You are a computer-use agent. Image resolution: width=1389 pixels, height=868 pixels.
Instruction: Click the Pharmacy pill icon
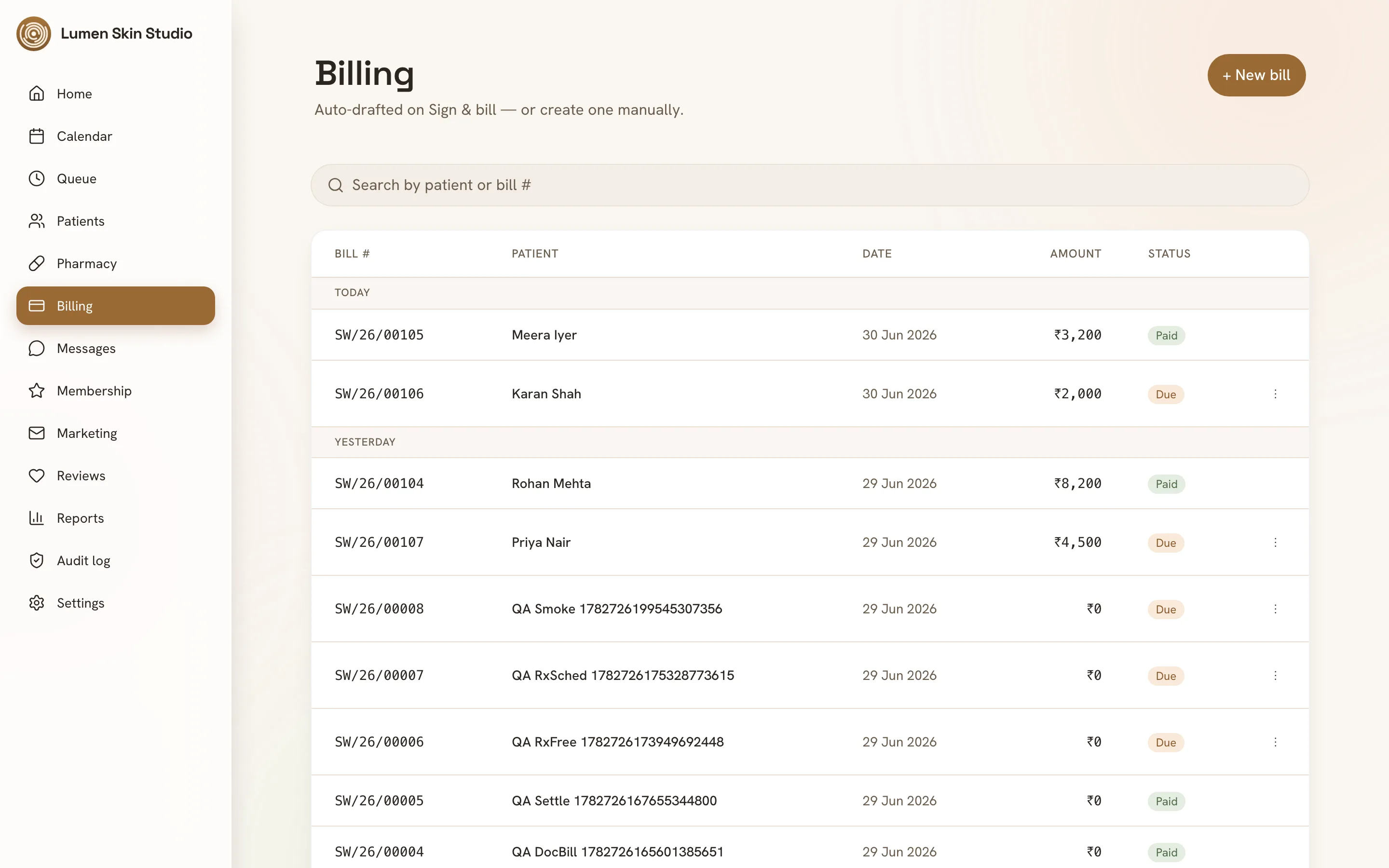click(37, 263)
